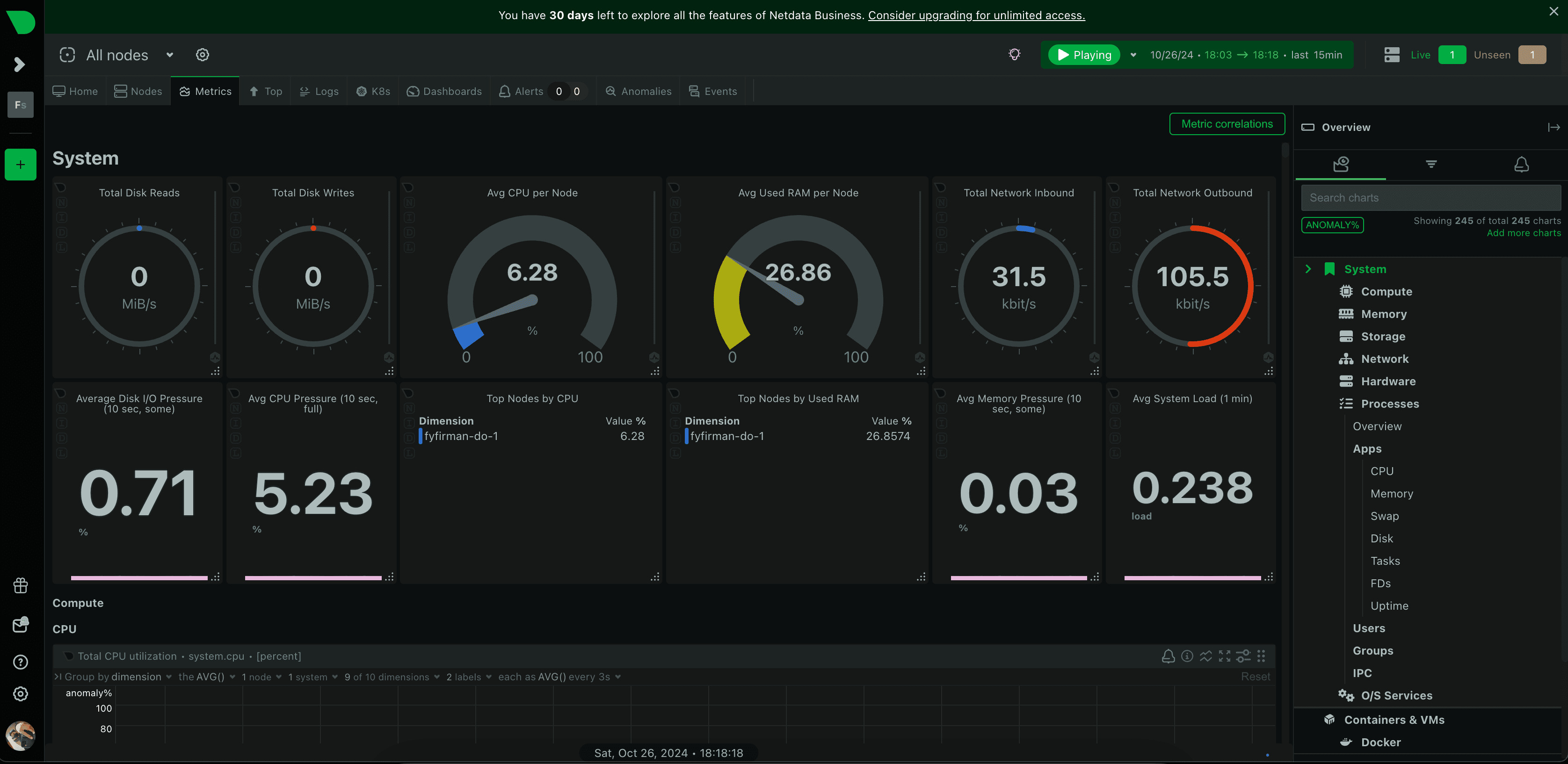Dismiss the trial banner with the X
1568x764 pixels.
1553,12
